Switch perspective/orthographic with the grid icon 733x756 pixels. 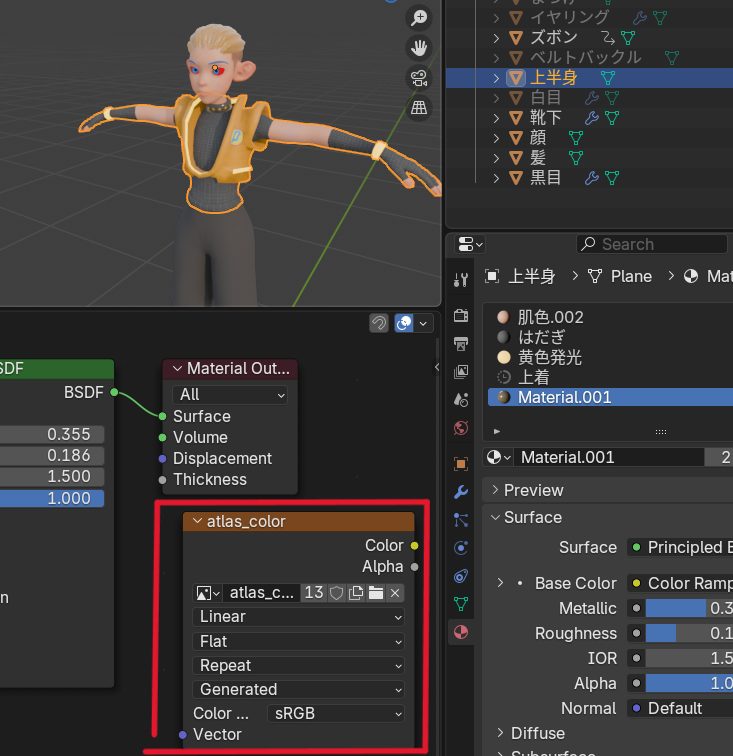click(419, 107)
